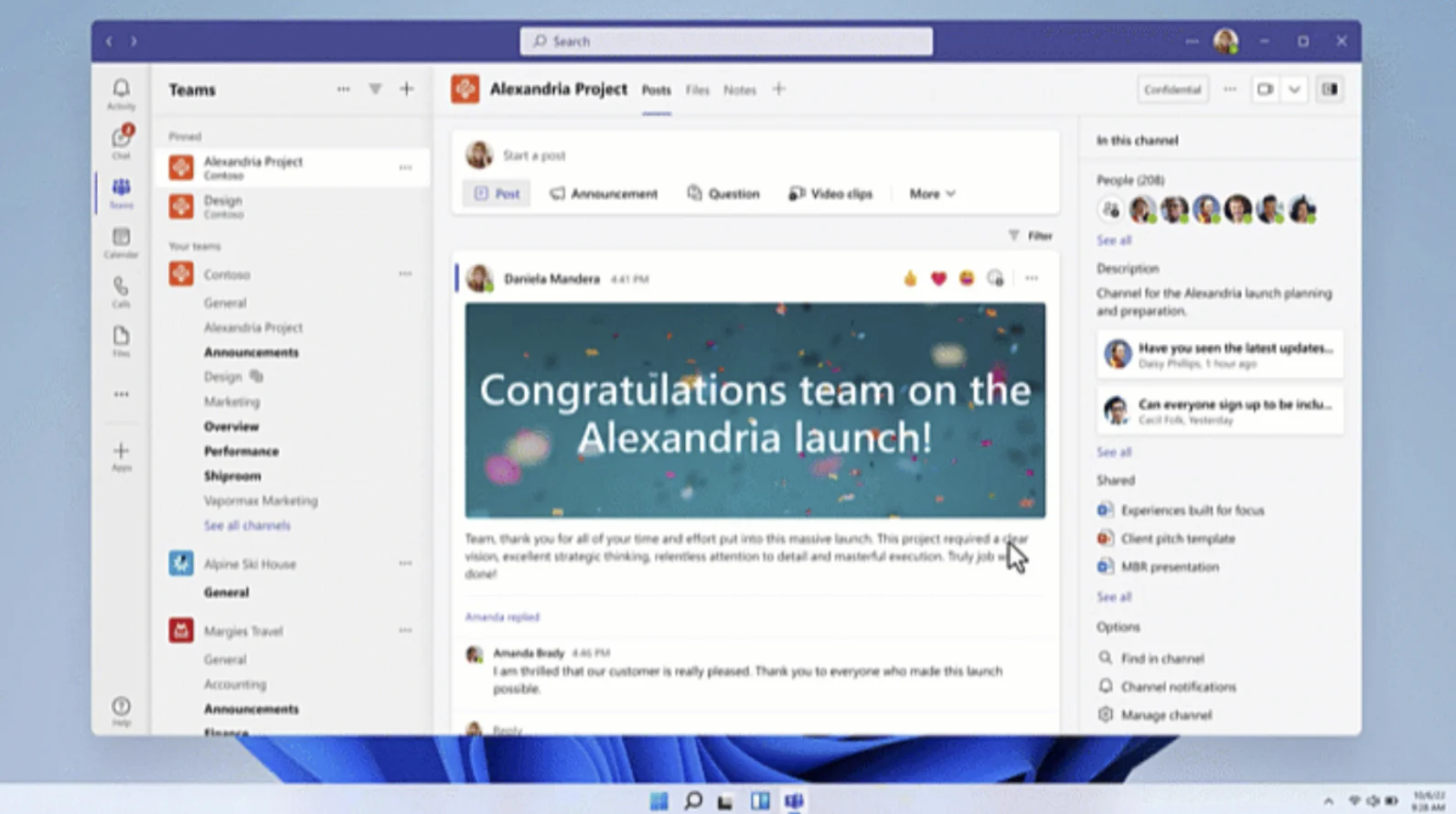1456x814 pixels.
Task: Open the Overview channel
Action: 231,426
